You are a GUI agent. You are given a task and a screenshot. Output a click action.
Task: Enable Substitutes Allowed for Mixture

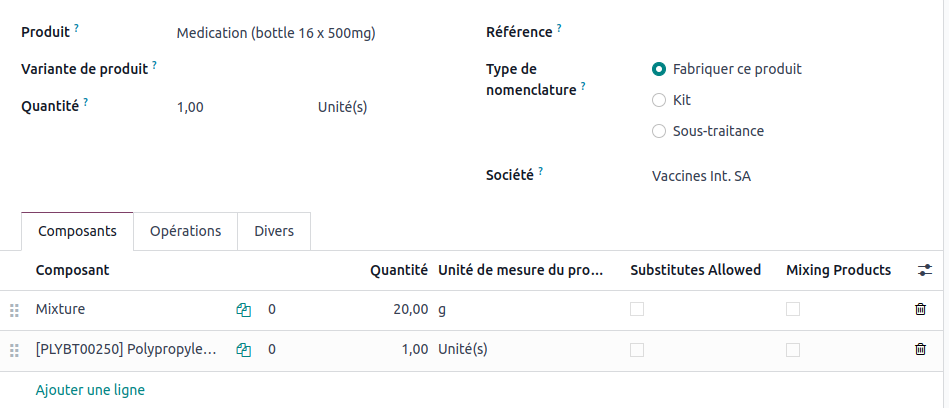point(637,310)
